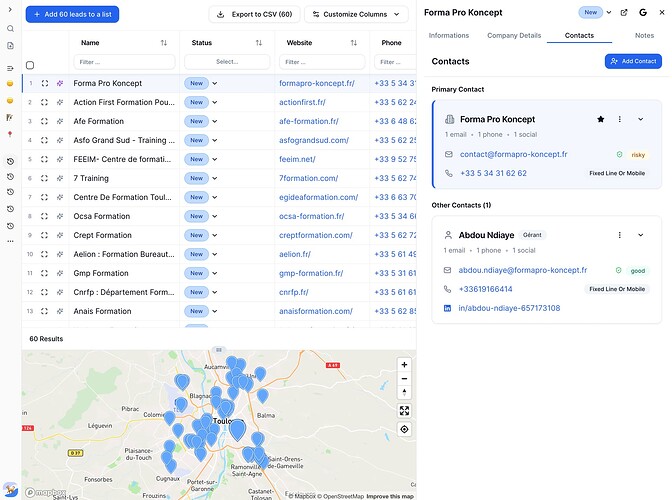The height and width of the screenshot is (500, 672).
Task: Zoom in on the map
Action: (404, 365)
